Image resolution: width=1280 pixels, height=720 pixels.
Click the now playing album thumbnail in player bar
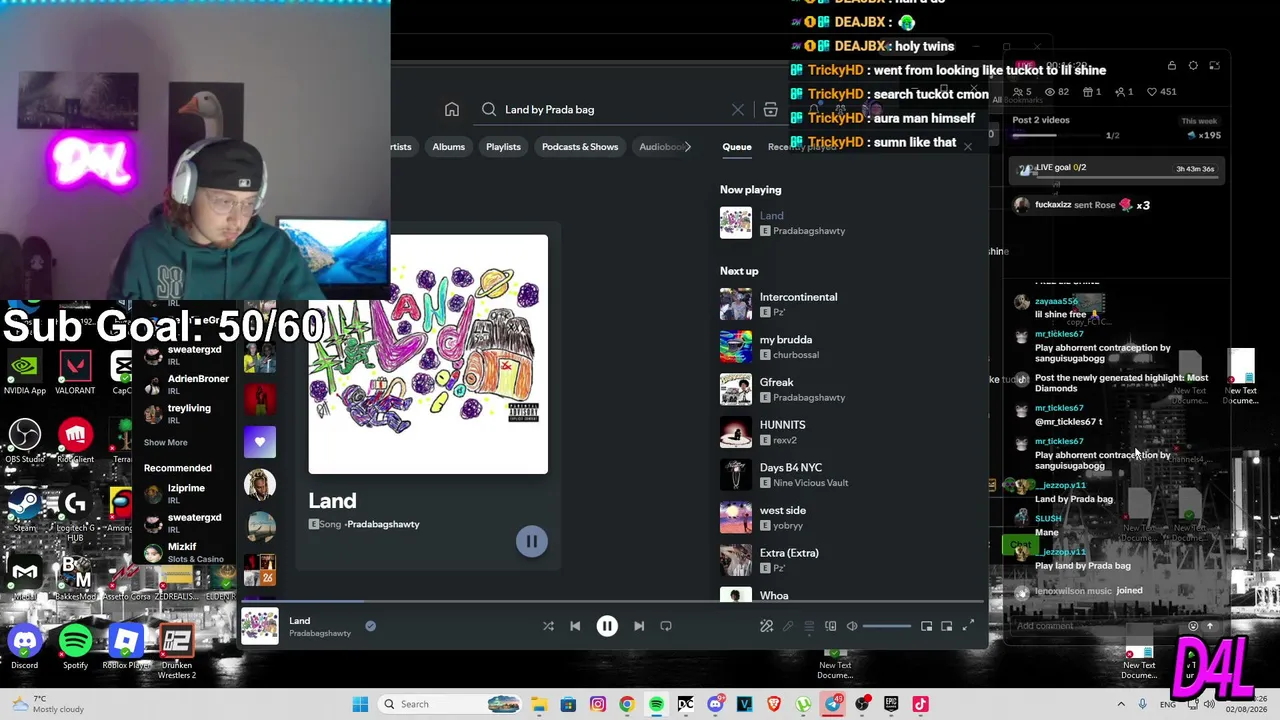point(260,626)
